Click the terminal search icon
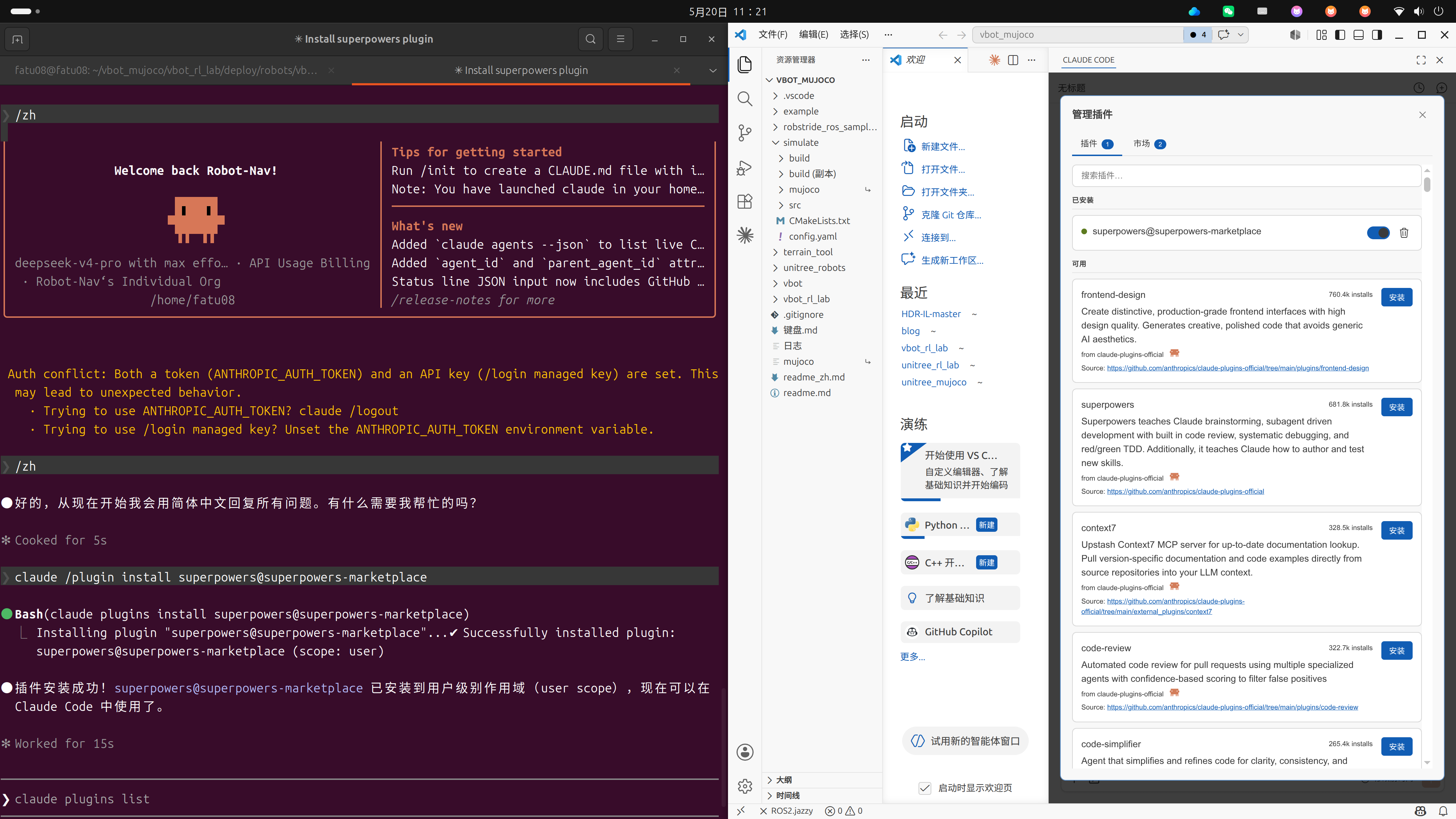Image resolution: width=1456 pixels, height=819 pixels. pyautogui.click(x=591, y=39)
